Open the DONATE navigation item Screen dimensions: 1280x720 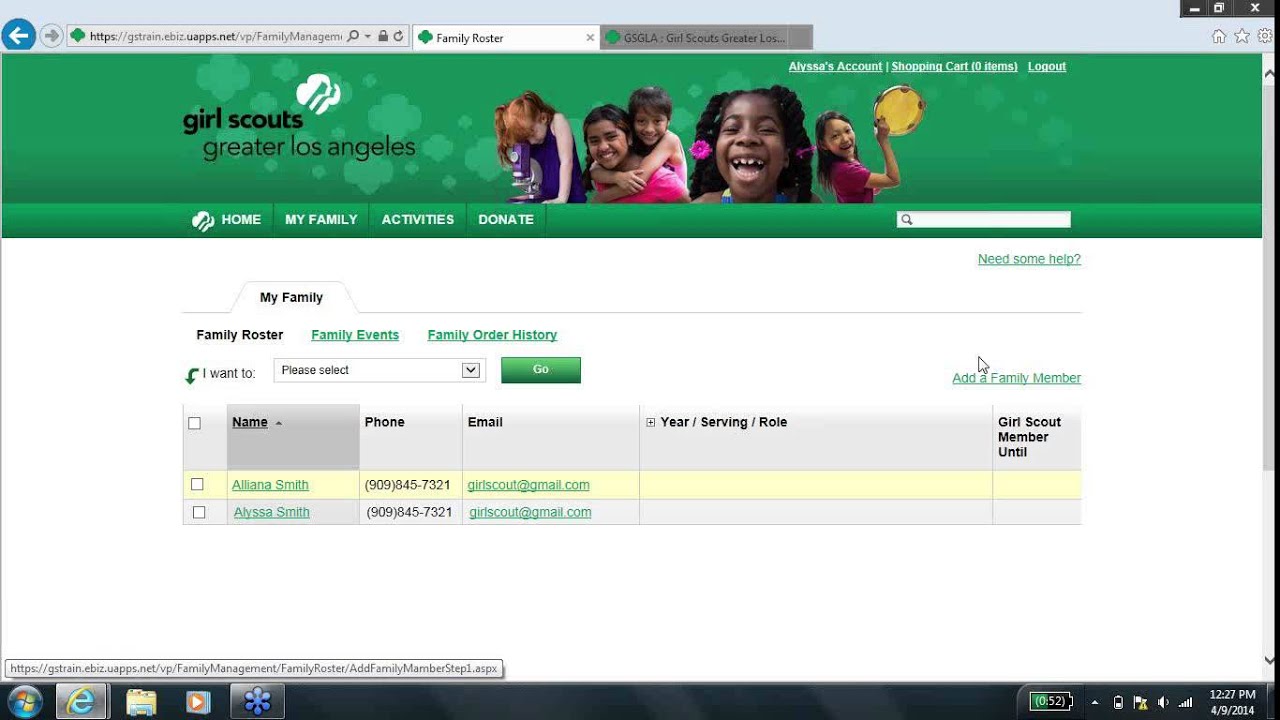(506, 220)
